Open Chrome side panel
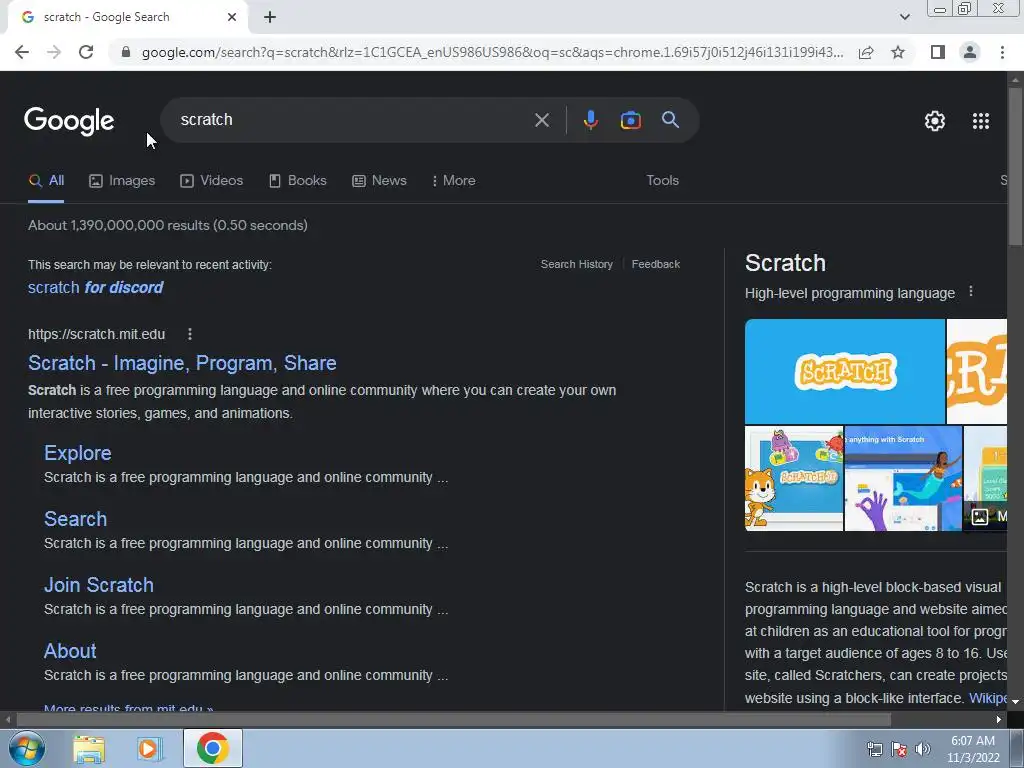The image size is (1024, 768). click(x=938, y=52)
